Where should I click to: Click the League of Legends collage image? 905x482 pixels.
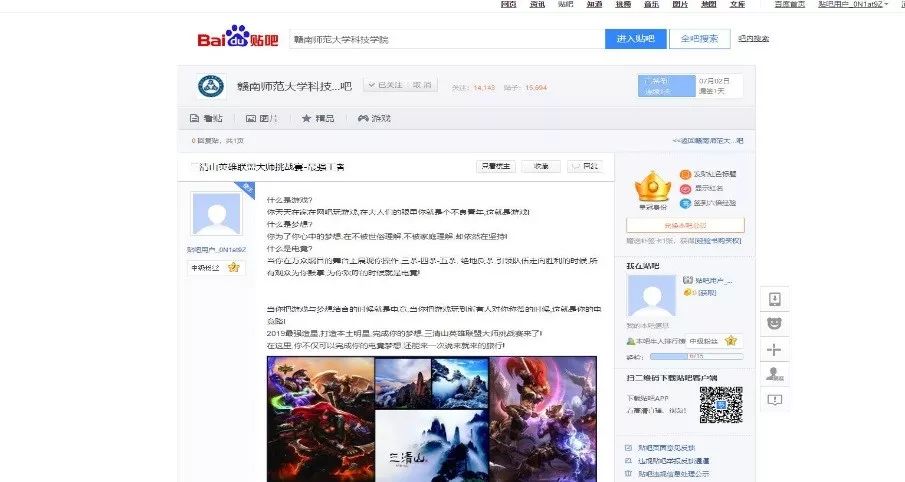click(x=432, y=419)
